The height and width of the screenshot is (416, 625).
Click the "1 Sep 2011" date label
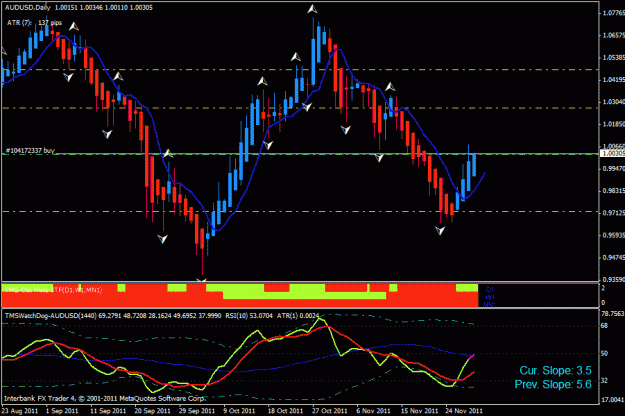point(62,410)
